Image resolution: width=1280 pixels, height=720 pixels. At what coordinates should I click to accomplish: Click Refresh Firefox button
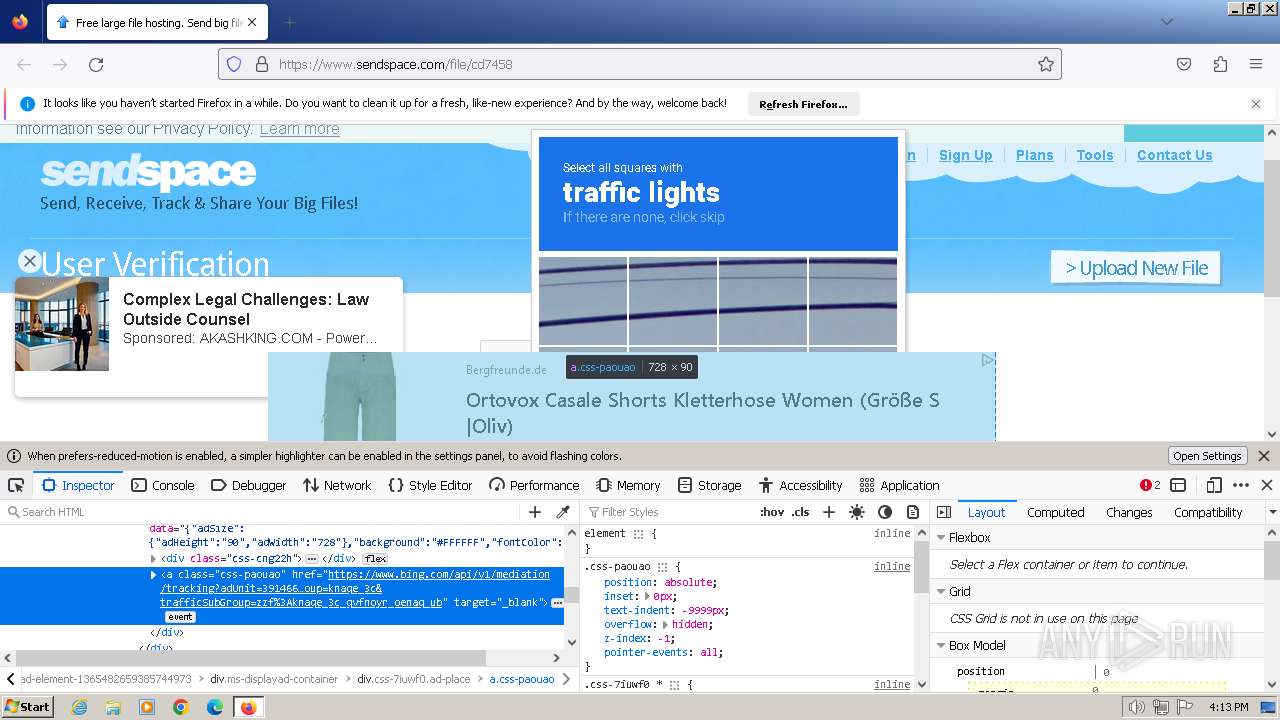[x=803, y=104]
